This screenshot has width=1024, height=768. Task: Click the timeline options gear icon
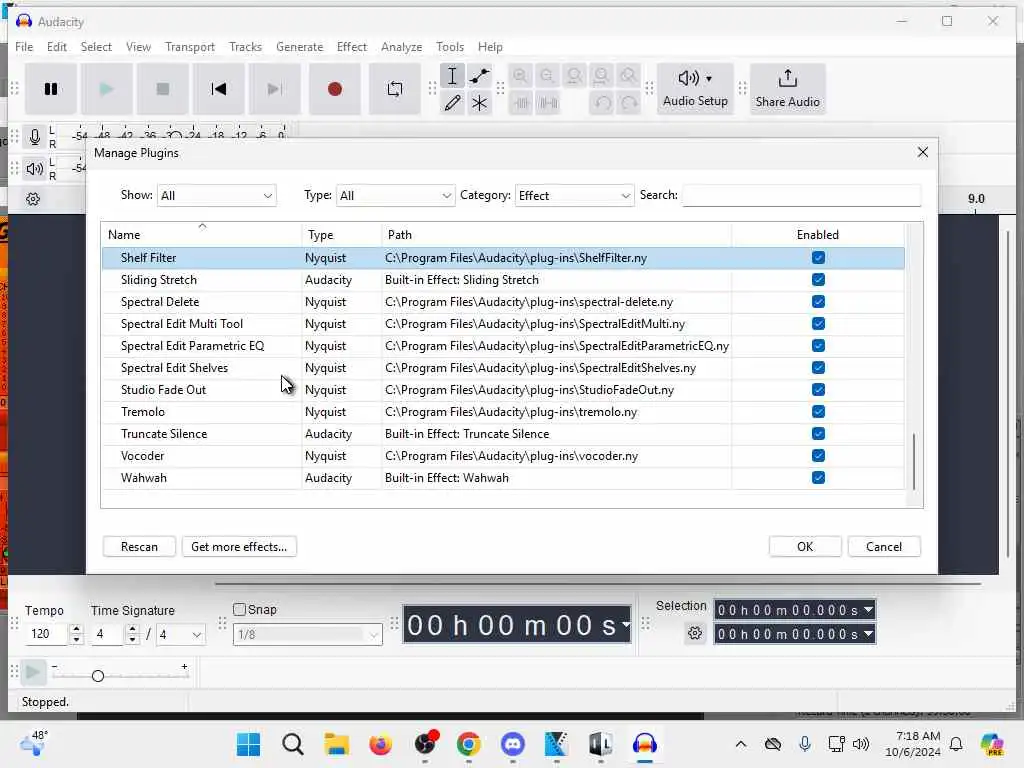click(33, 199)
